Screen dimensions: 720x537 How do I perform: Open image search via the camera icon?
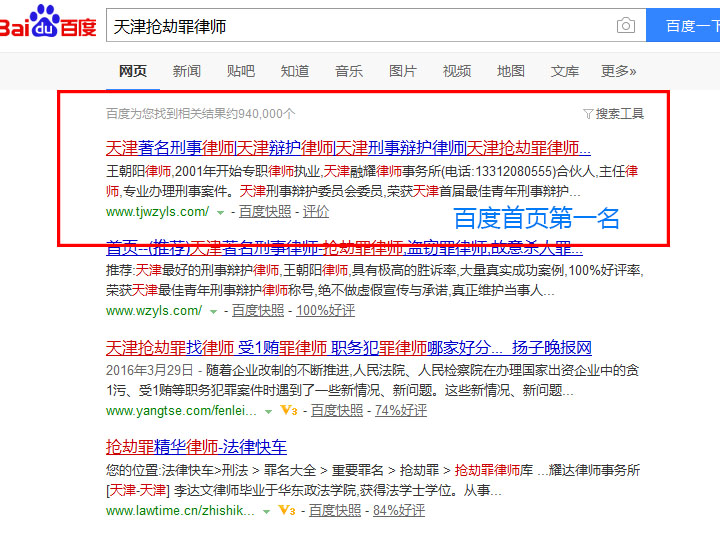pyautogui.click(x=626, y=26)
